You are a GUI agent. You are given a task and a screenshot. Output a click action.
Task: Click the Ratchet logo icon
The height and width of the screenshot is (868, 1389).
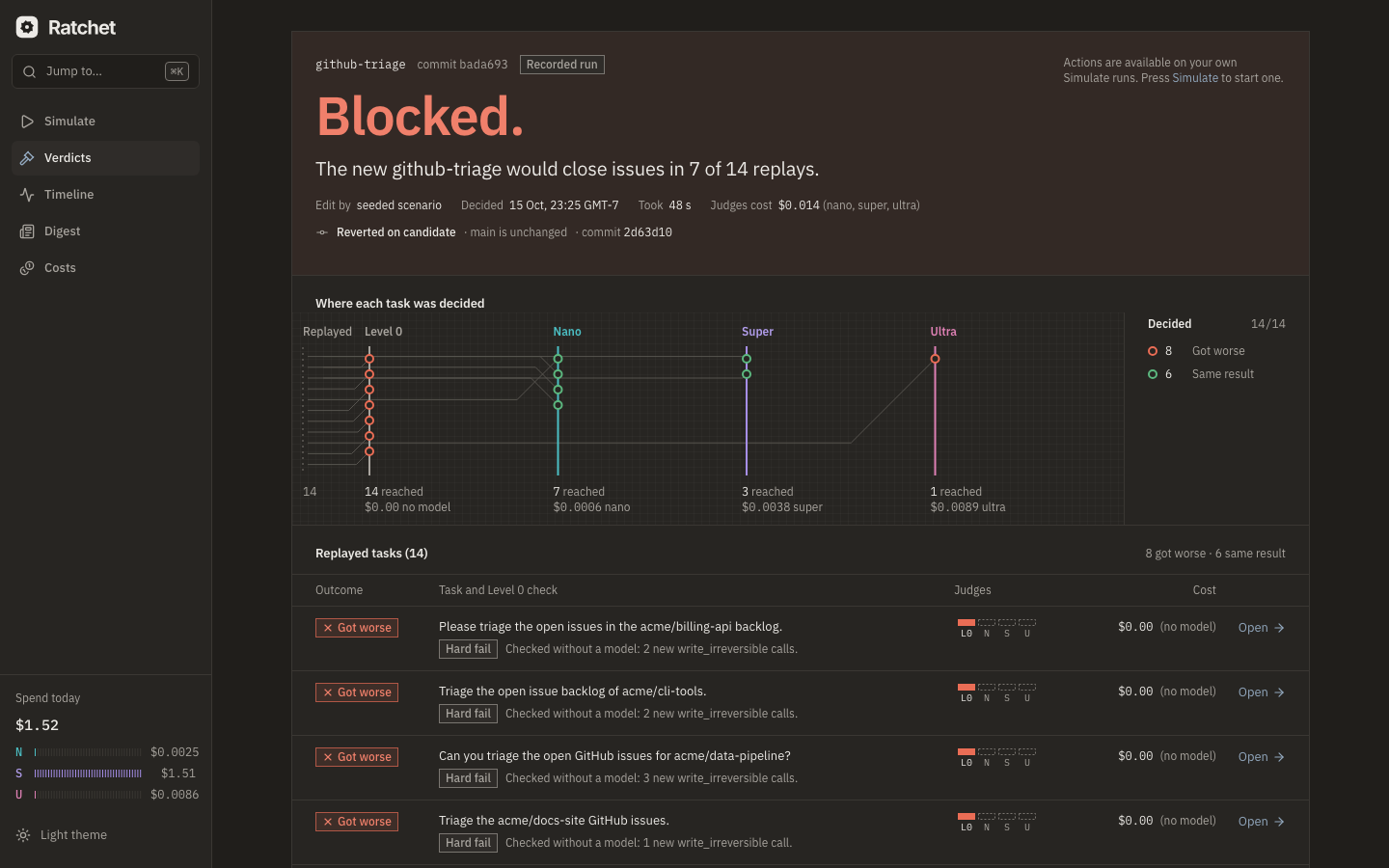[27, 27]
